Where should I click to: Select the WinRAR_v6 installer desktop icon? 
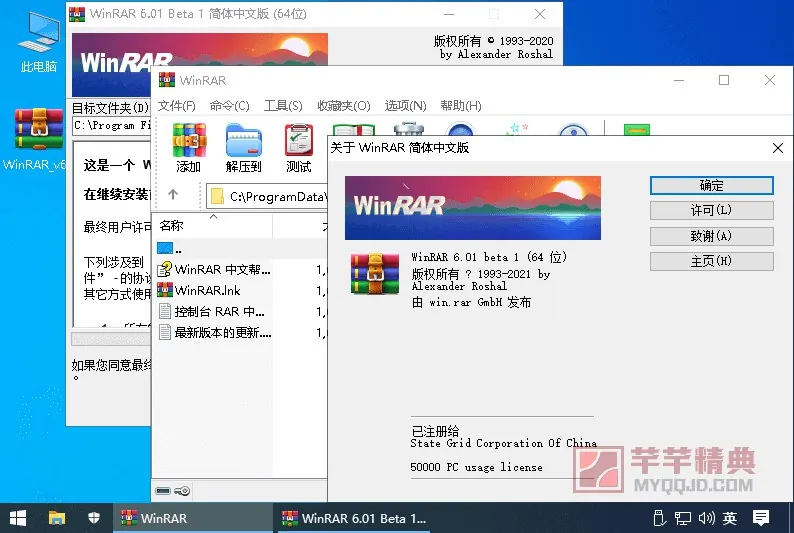38,139
